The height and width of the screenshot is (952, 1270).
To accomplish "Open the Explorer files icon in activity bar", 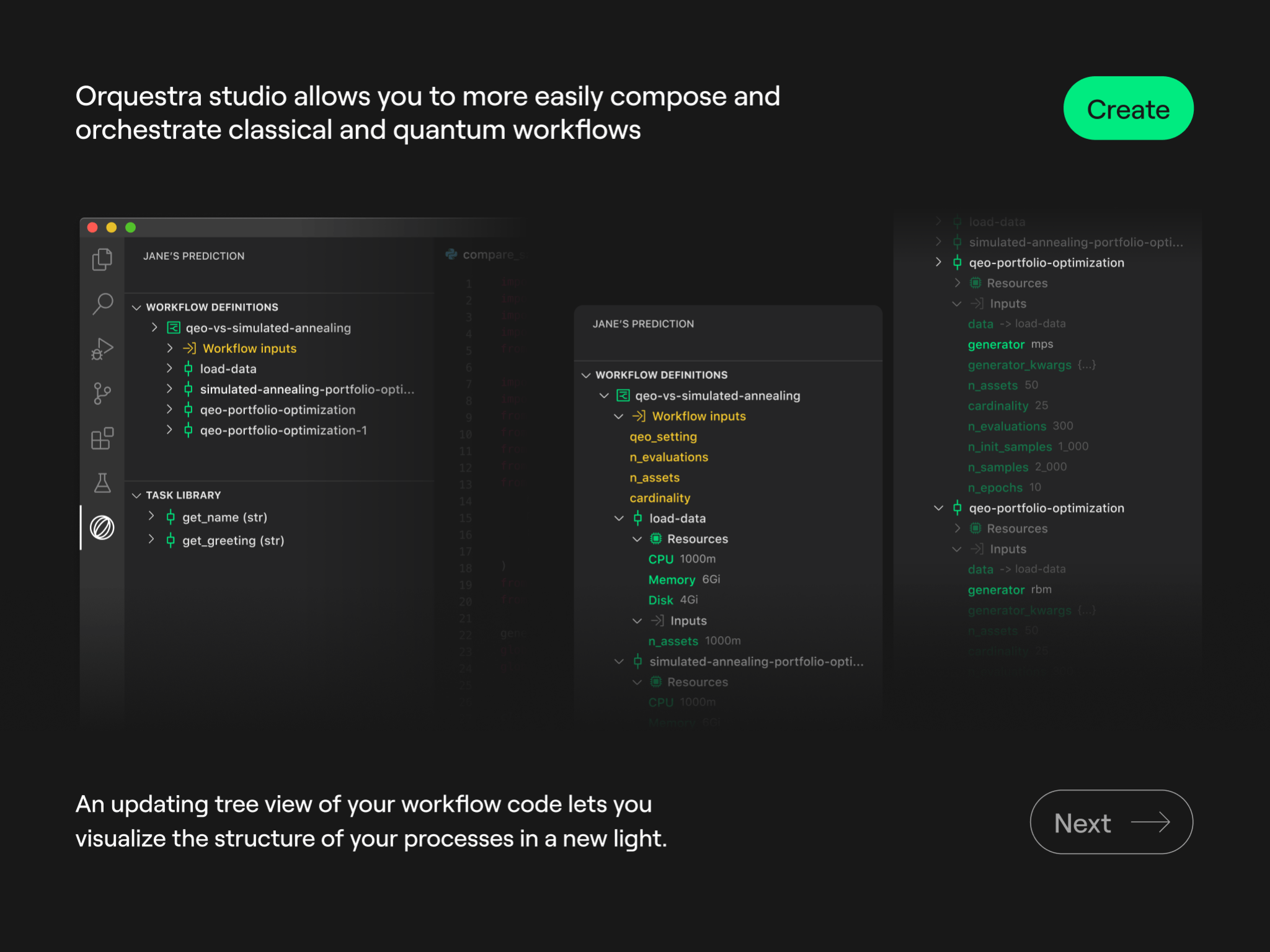I will point(102,259).
